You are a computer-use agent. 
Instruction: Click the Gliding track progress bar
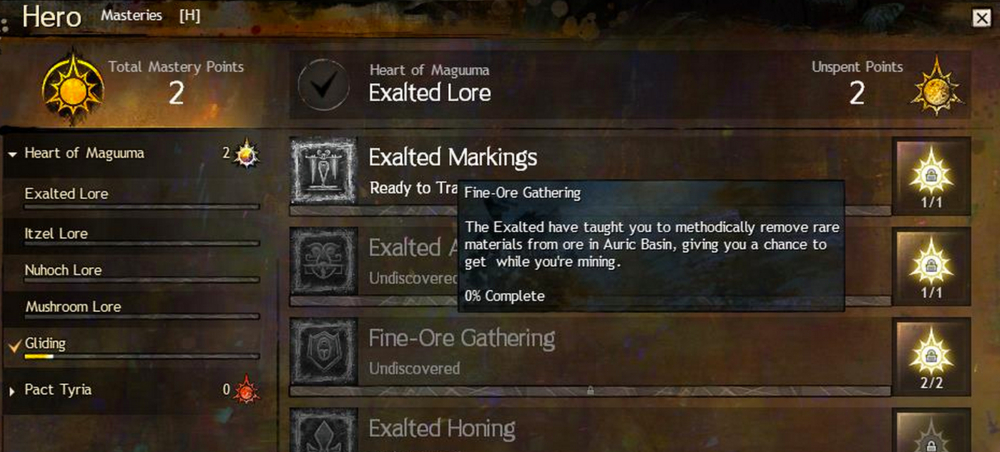pos(142,356)
